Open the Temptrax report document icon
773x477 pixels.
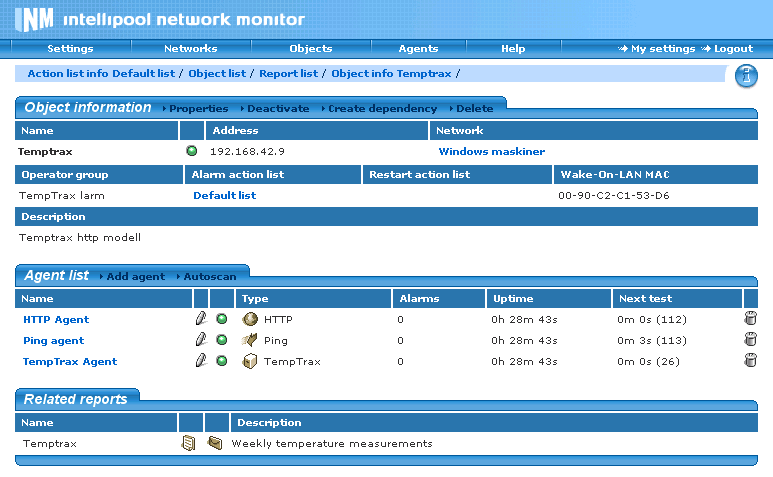[188, 443]
